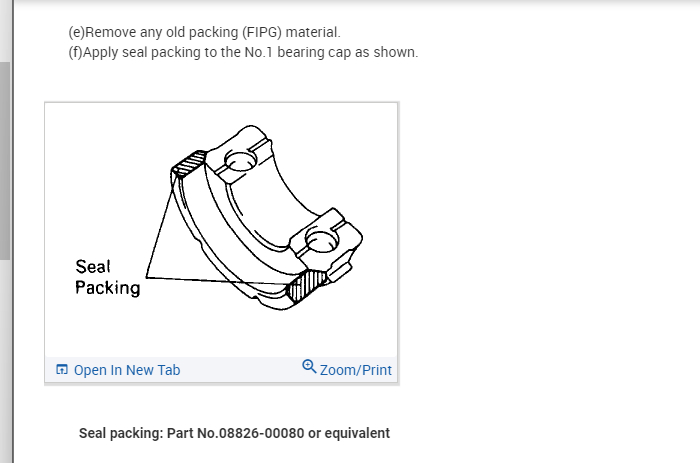Viewport: 700px width, 463px height.
Task: Click the magnifier icon beside Zoom/Print
Action: (309, 367)
